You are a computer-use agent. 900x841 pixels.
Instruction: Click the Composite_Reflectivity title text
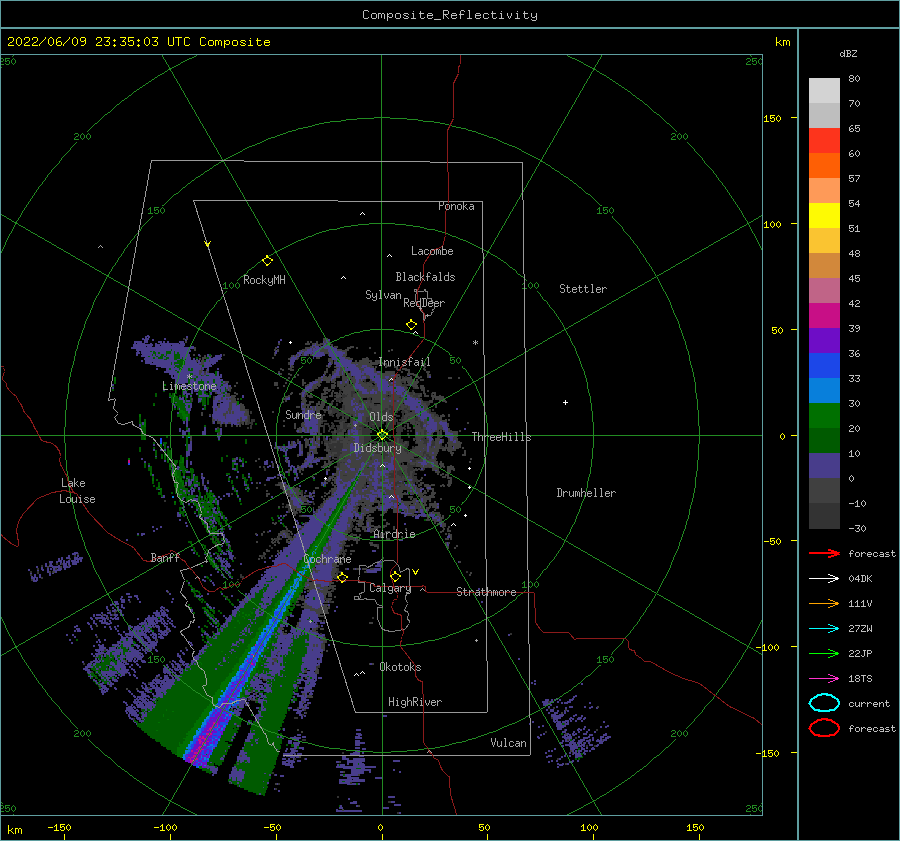[450, 15]
